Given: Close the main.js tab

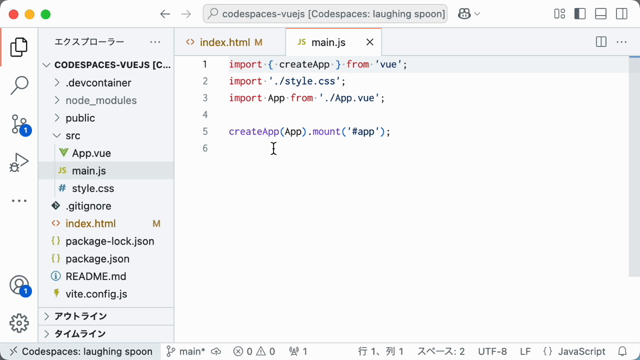Looking at the screenshot, I should (x=370, y=42).
